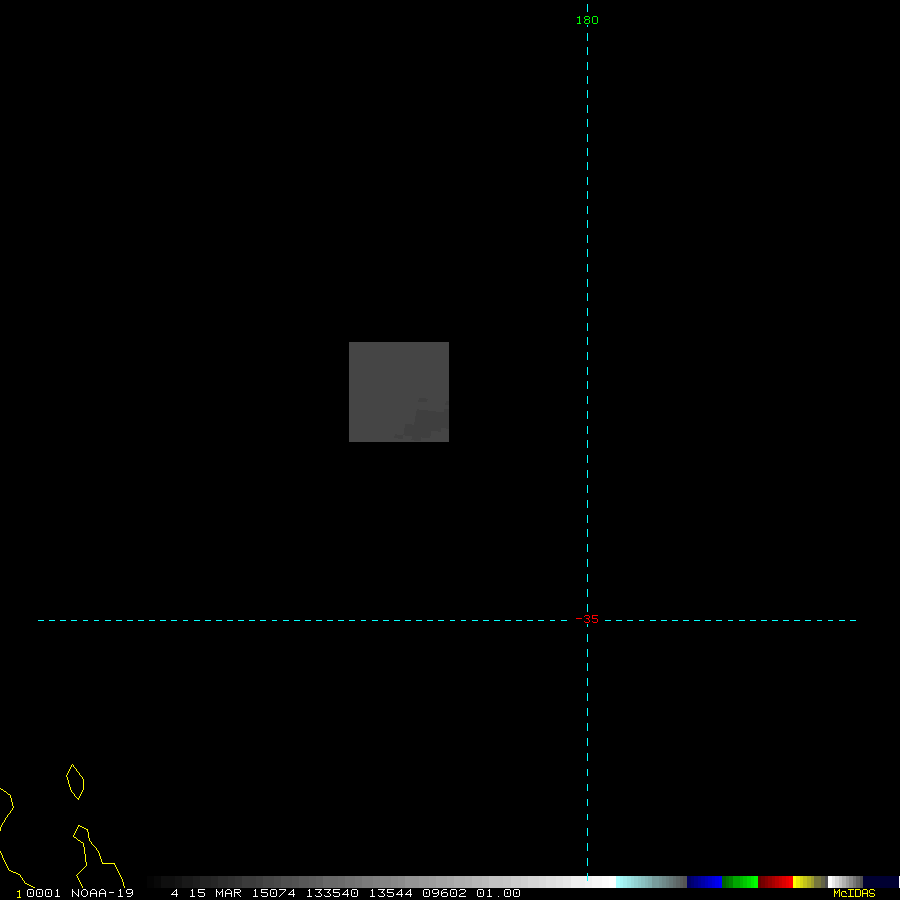This screenshot has width=900, height=900.
Task: Click the green 180 longitude label
Action: tap(587, 20)
